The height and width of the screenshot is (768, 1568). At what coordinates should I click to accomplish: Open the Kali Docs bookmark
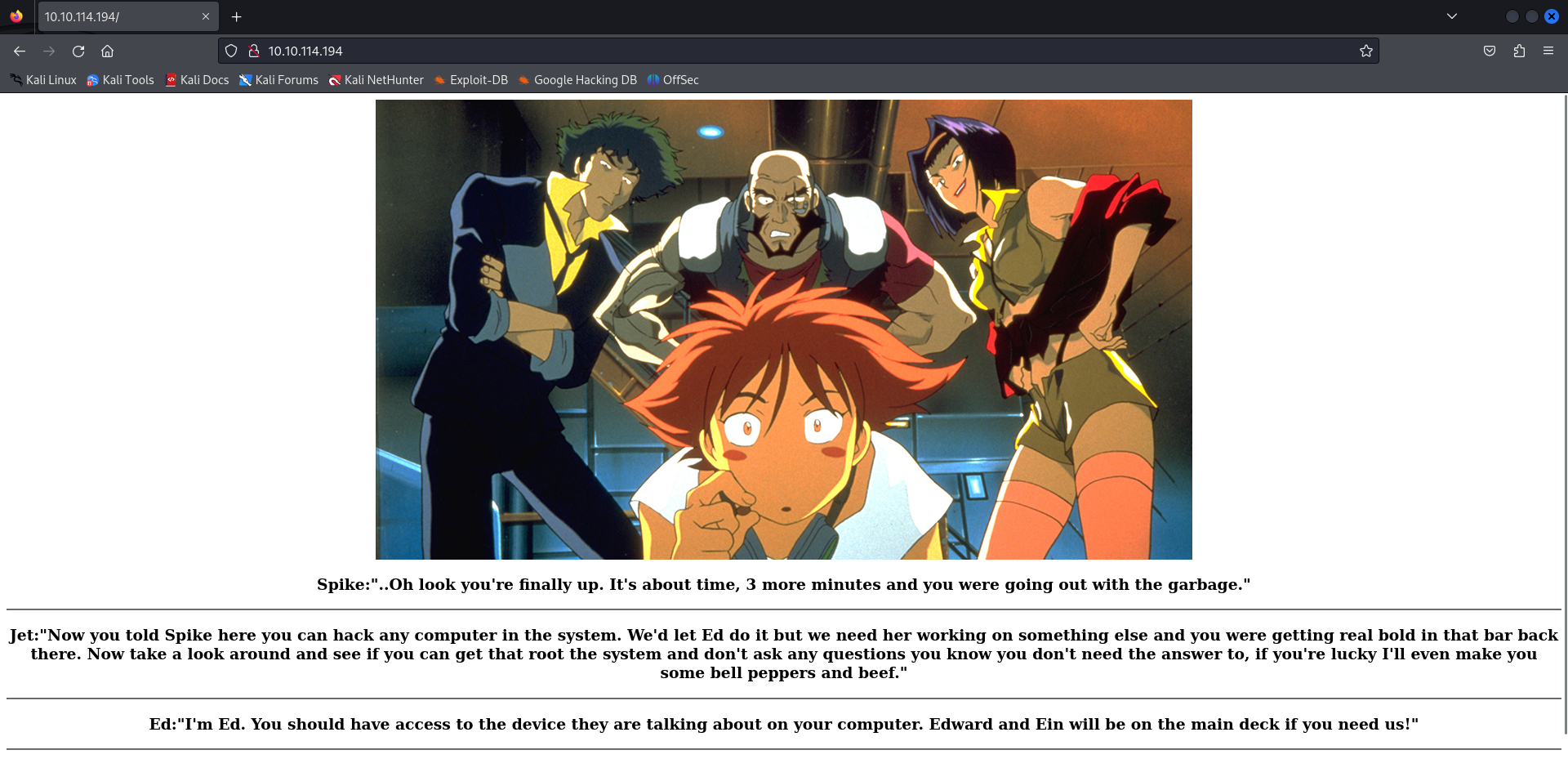[x=197, y=80]
